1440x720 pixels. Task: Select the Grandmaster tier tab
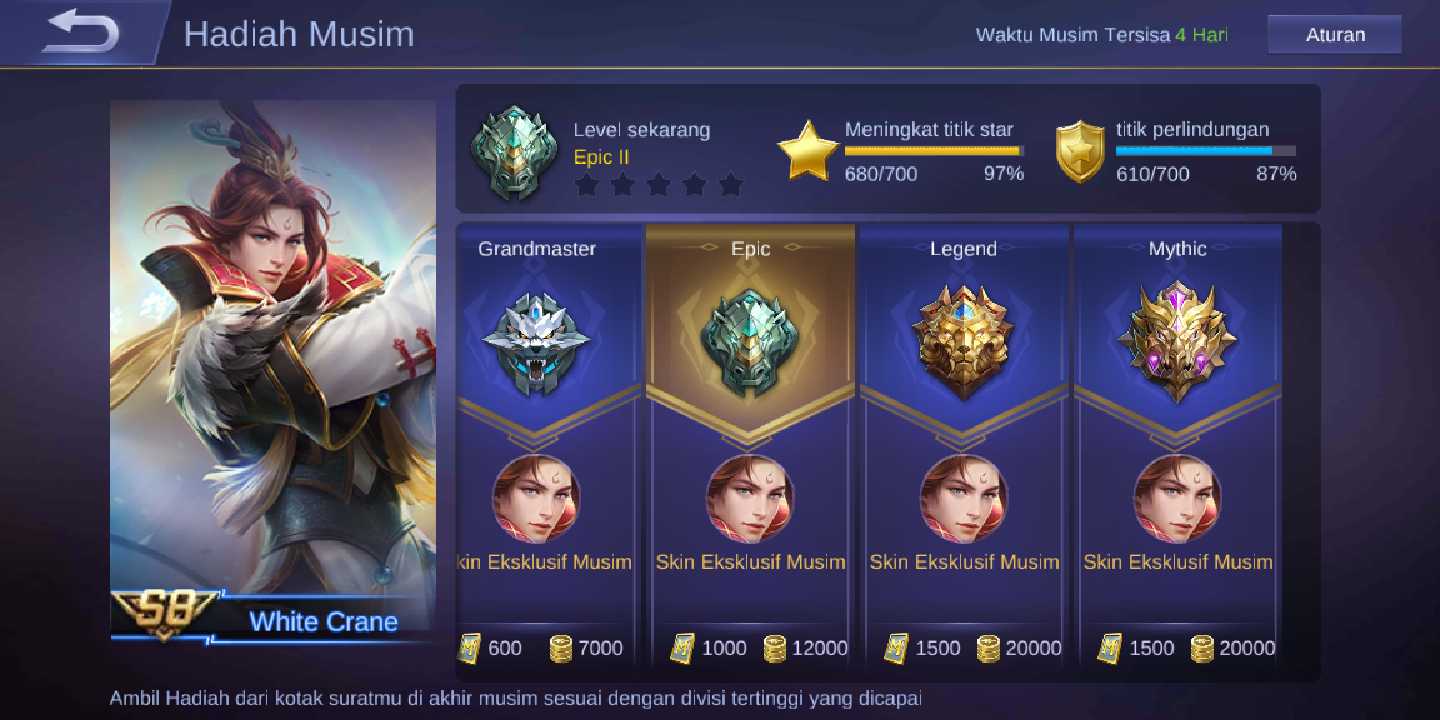click(x=537, y=249)
